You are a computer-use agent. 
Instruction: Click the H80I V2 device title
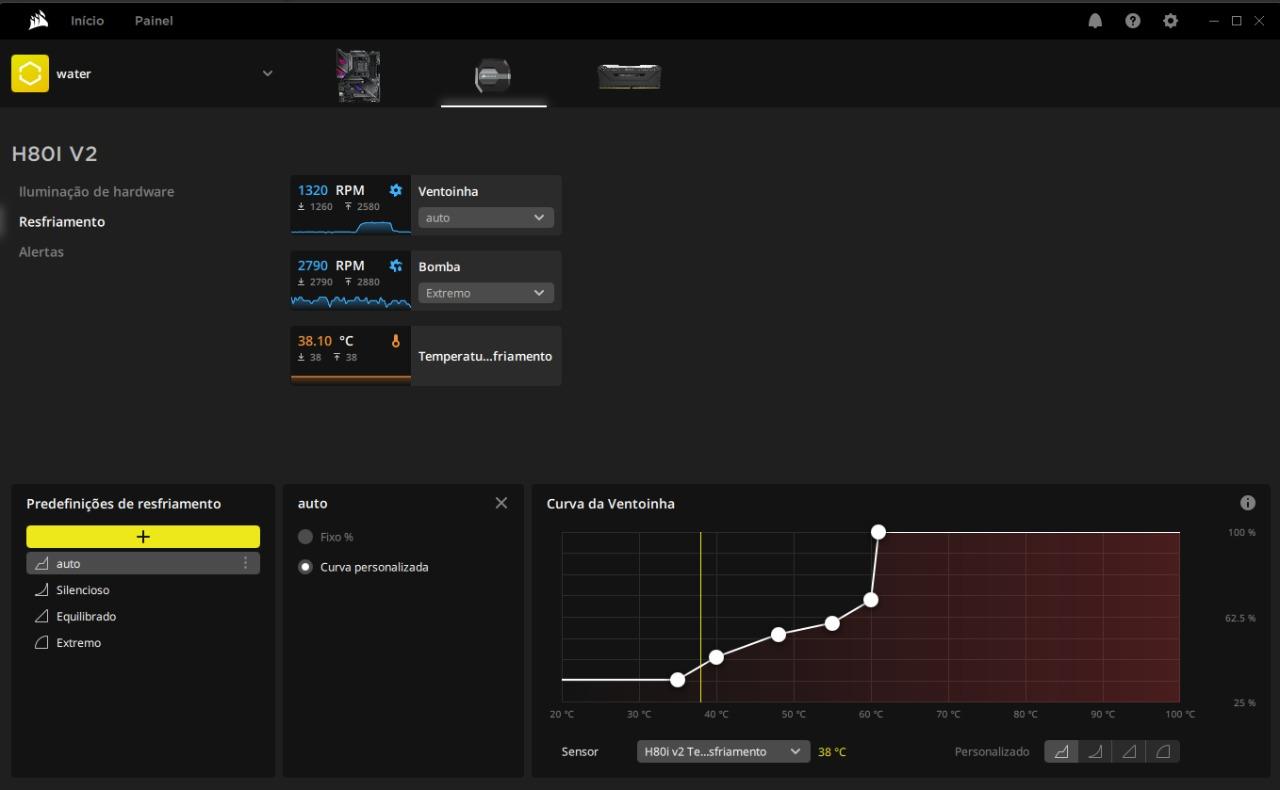click(54, 154)
